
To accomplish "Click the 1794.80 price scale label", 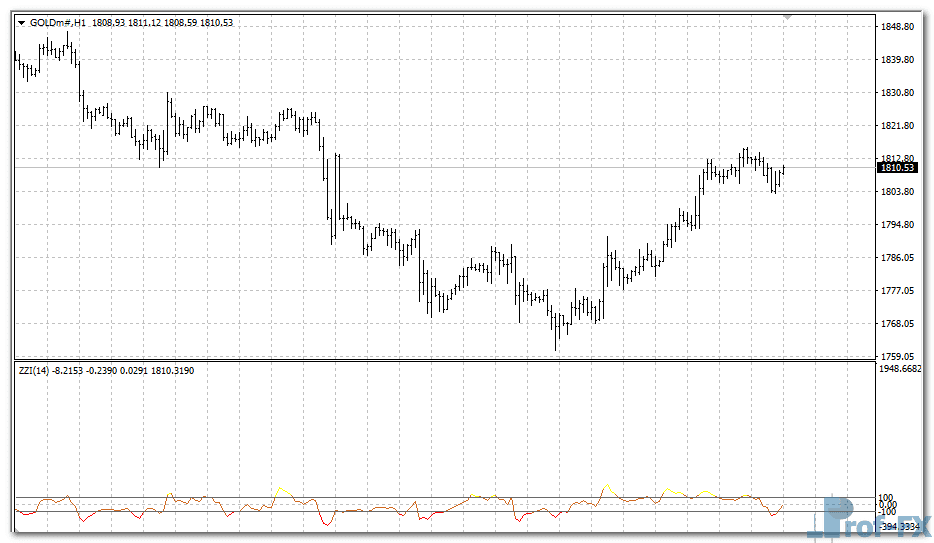I will 897,225.
